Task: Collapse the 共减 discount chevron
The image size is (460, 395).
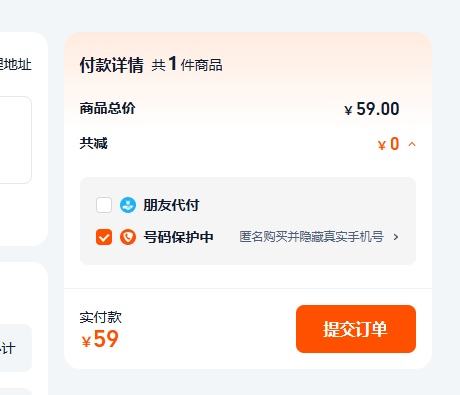Action: pyautogui.click(x=412, y=144)
